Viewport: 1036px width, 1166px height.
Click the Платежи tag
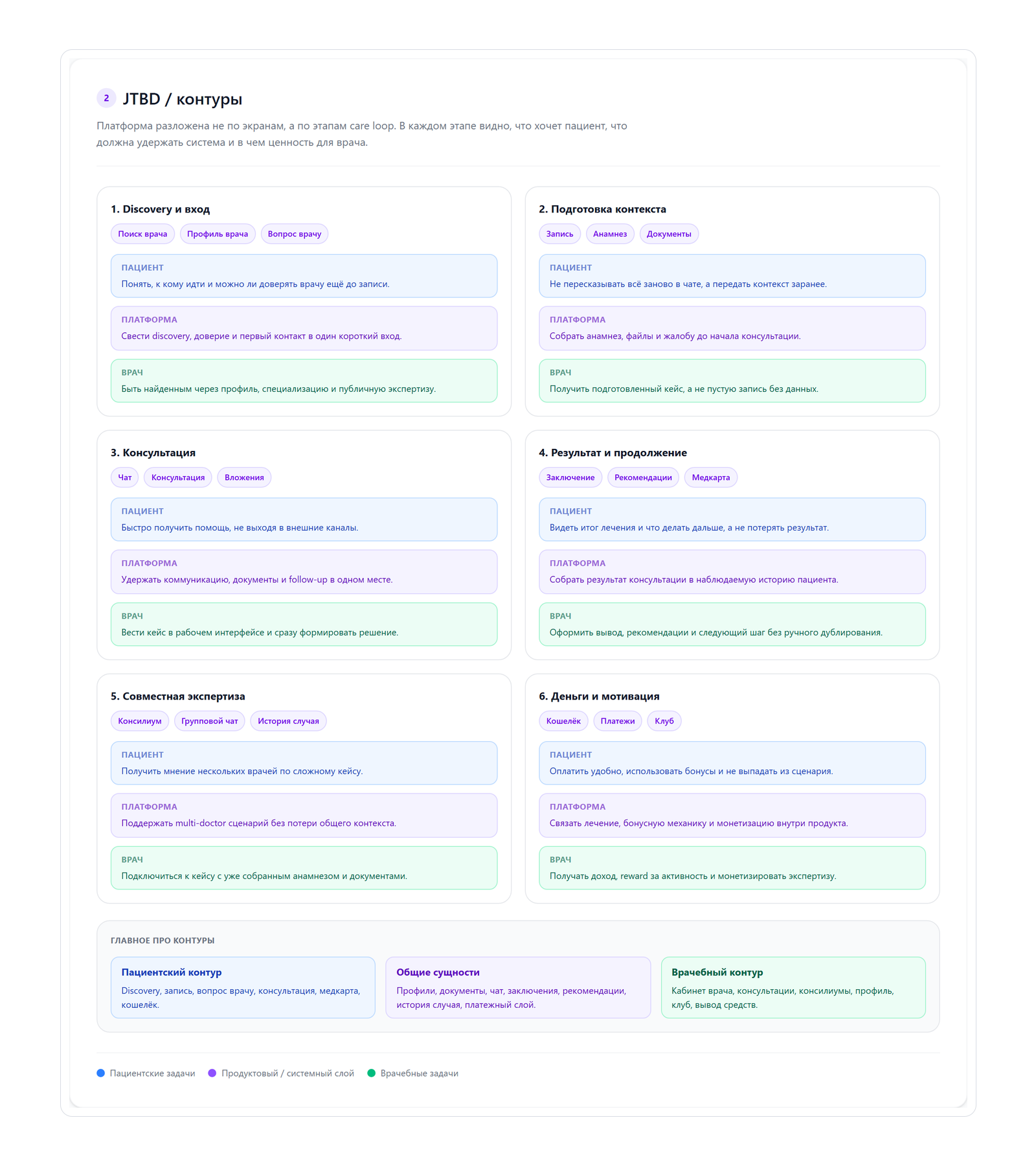[x=618, y=721]
